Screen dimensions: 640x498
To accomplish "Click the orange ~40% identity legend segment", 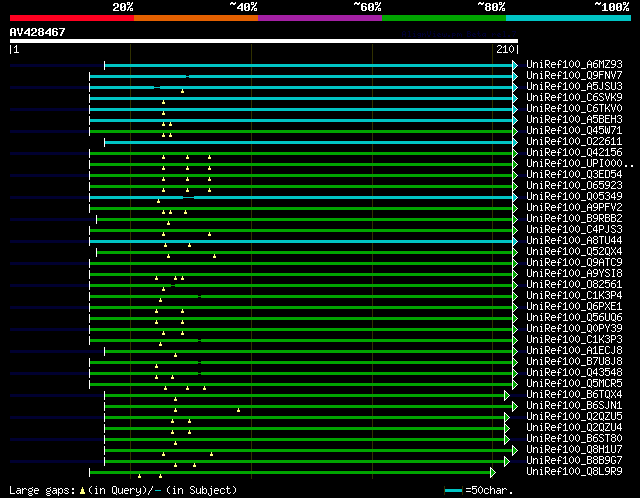I will [x=196, y=18].
